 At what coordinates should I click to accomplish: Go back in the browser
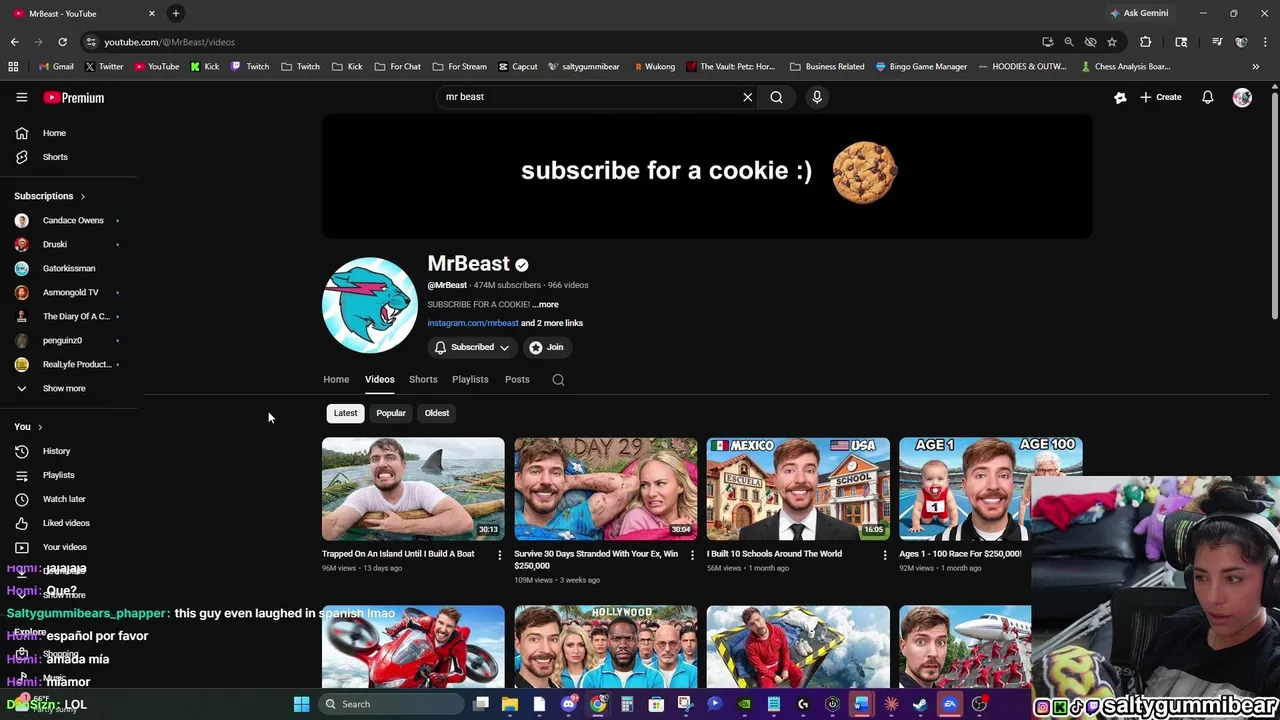pos(14,42)
